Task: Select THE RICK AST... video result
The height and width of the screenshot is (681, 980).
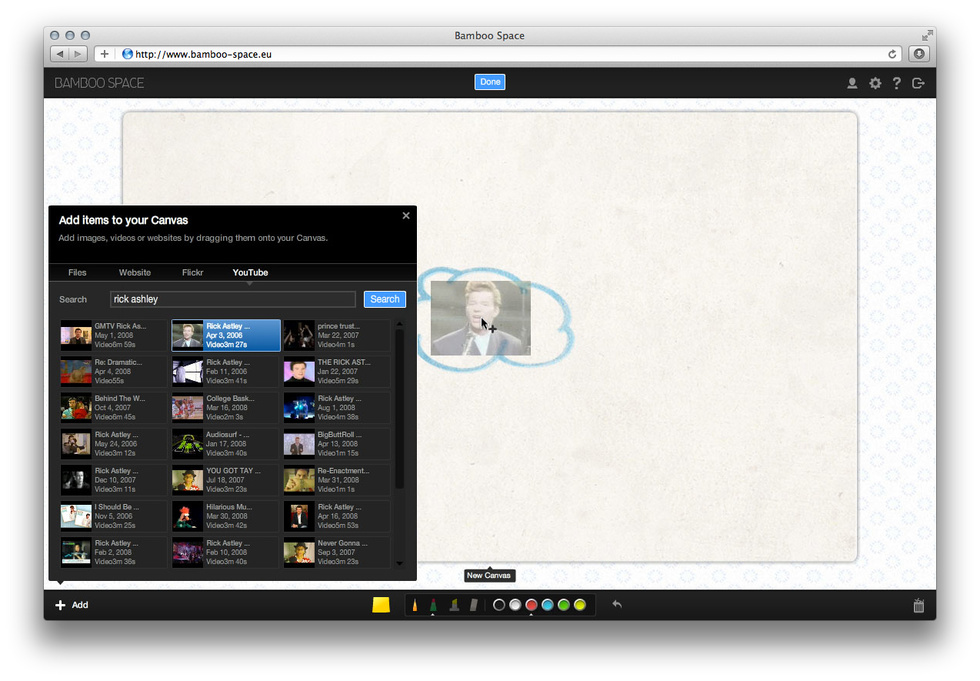Action: coord(337,372)
